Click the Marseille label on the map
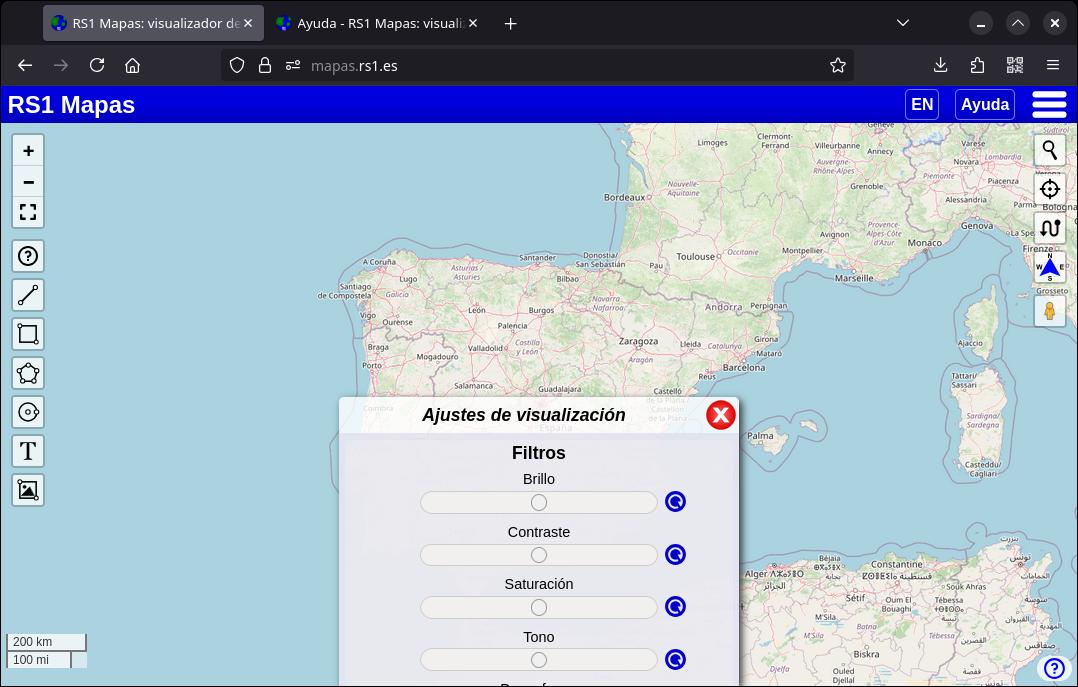Viewport: 1078px width, 687px height. [x=854, y=279]
